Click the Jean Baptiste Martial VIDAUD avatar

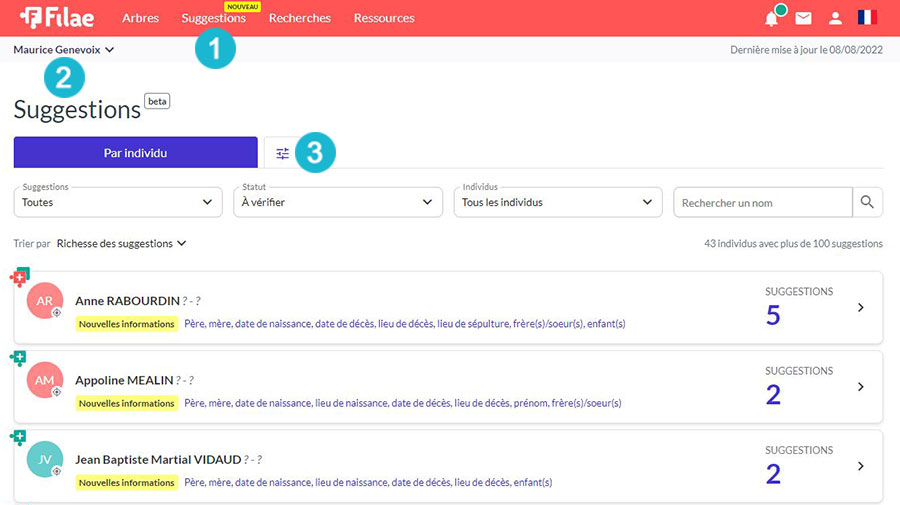[x=45, y=459]
